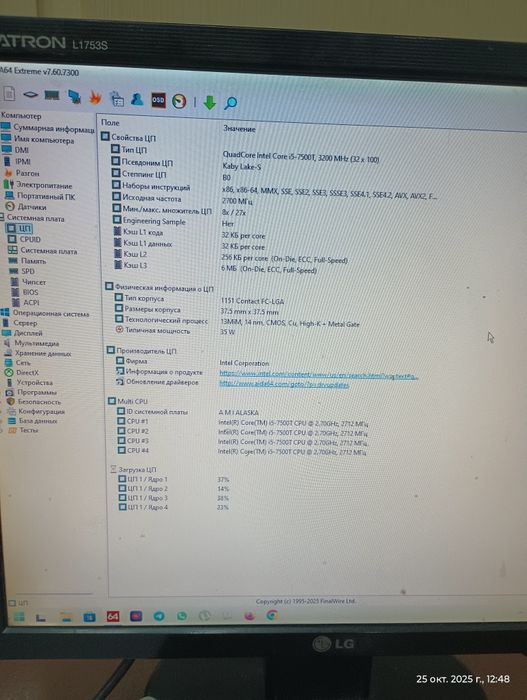Click green down-arrow BIOS updates icon
Viewport: 527px width, 700px height.
(209, 102)
